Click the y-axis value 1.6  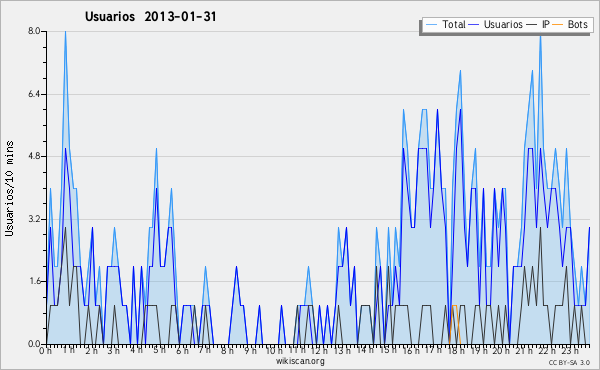[x=34, y=281]
